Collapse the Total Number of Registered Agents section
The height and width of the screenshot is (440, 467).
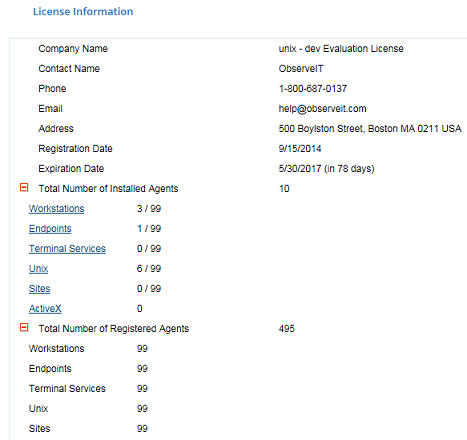pos(24,328)
